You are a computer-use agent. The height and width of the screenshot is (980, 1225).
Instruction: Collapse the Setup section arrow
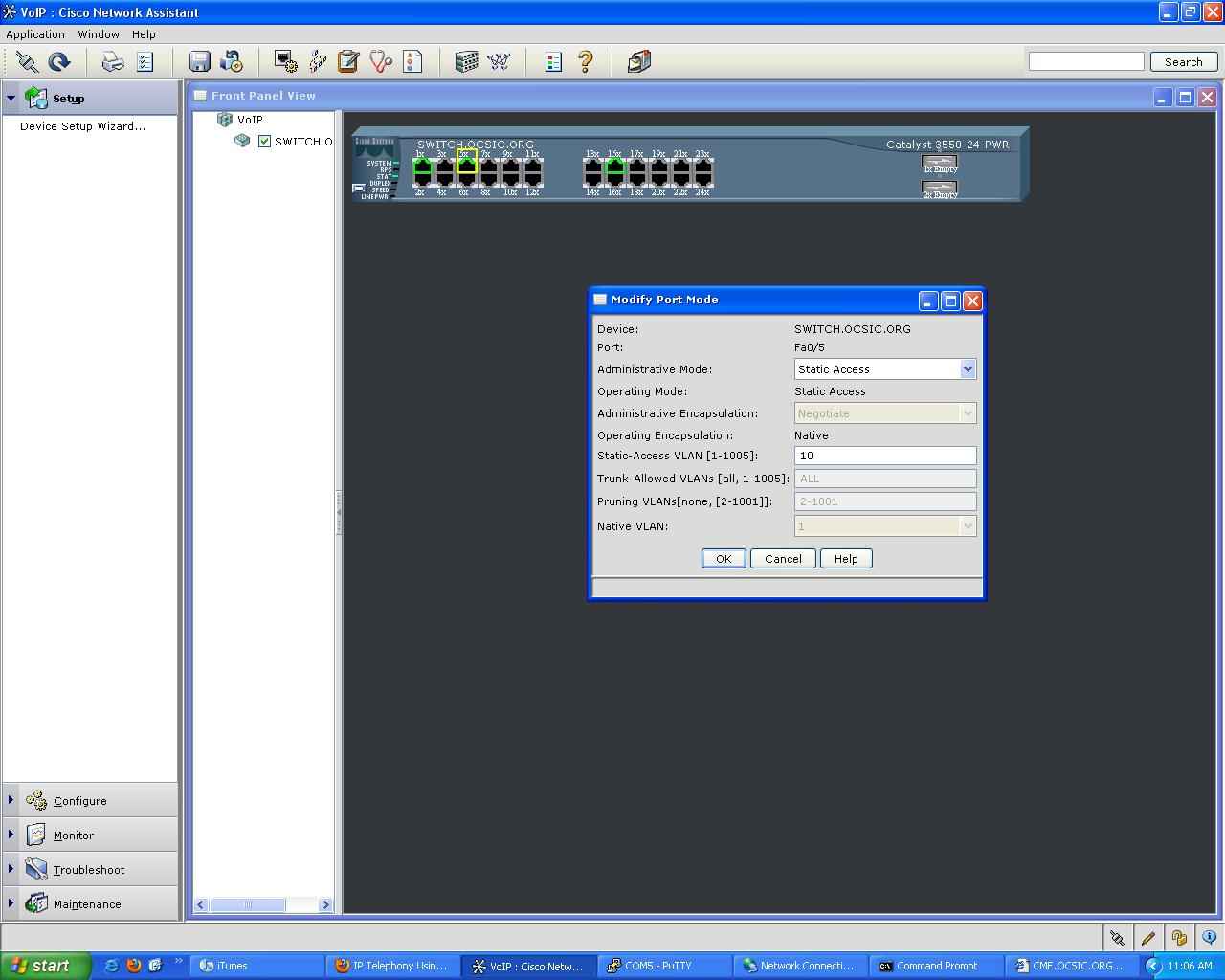(x=11, y=98)
